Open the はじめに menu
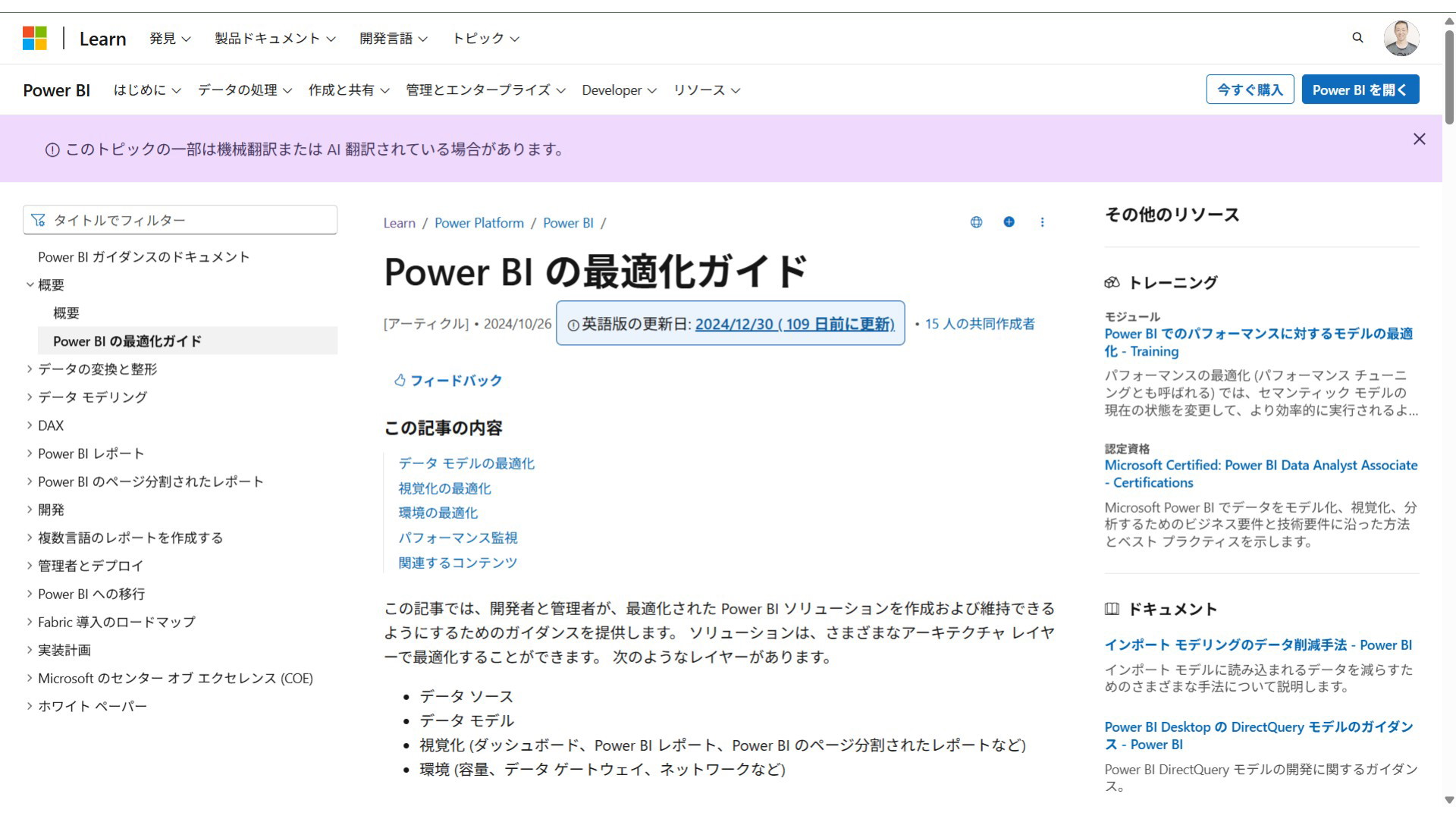Viewport: 1456px width, 819px height. [147, 90]
